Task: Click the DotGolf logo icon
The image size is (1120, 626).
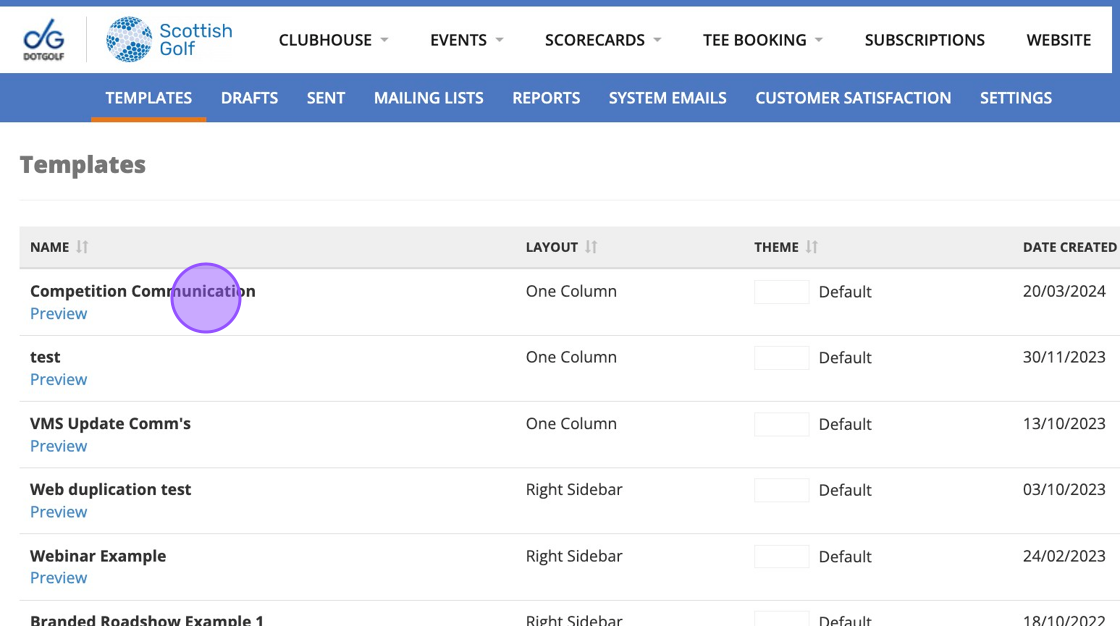Action: click(x=44, y=40)
